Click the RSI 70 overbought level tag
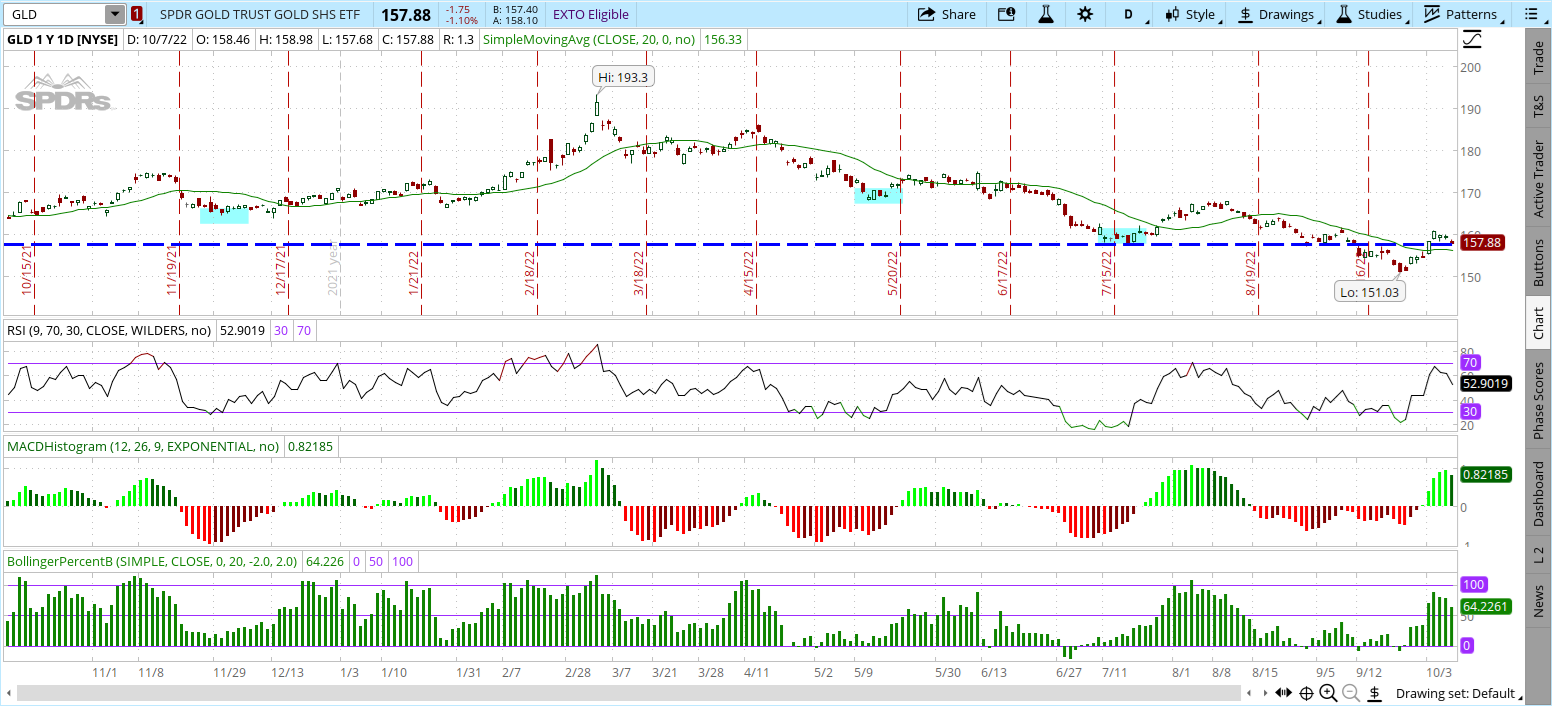Image resolution: width=1552 pixels, height=706 pixels. (1470, 362)
